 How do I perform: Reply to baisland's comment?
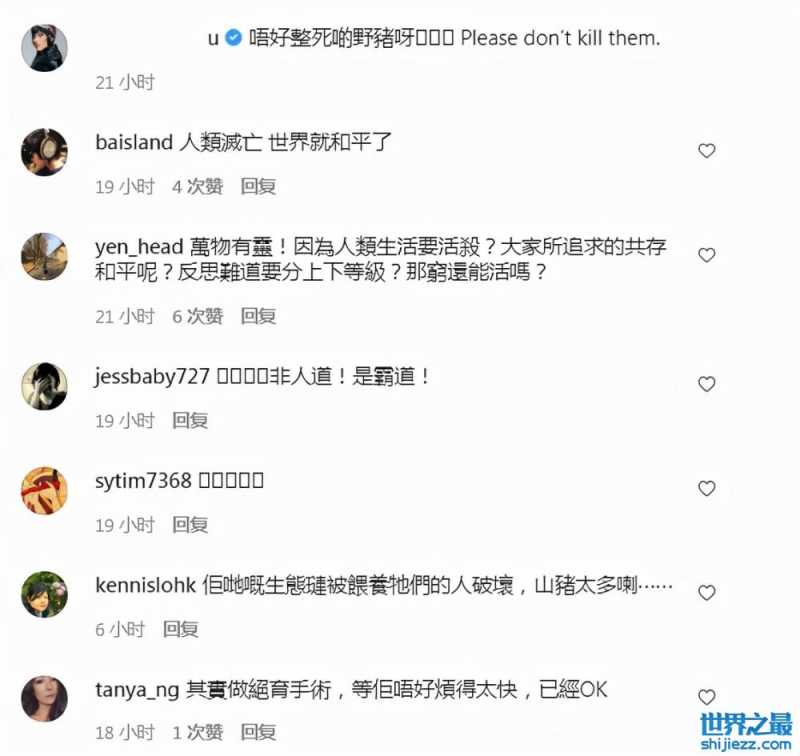(258, 187)
